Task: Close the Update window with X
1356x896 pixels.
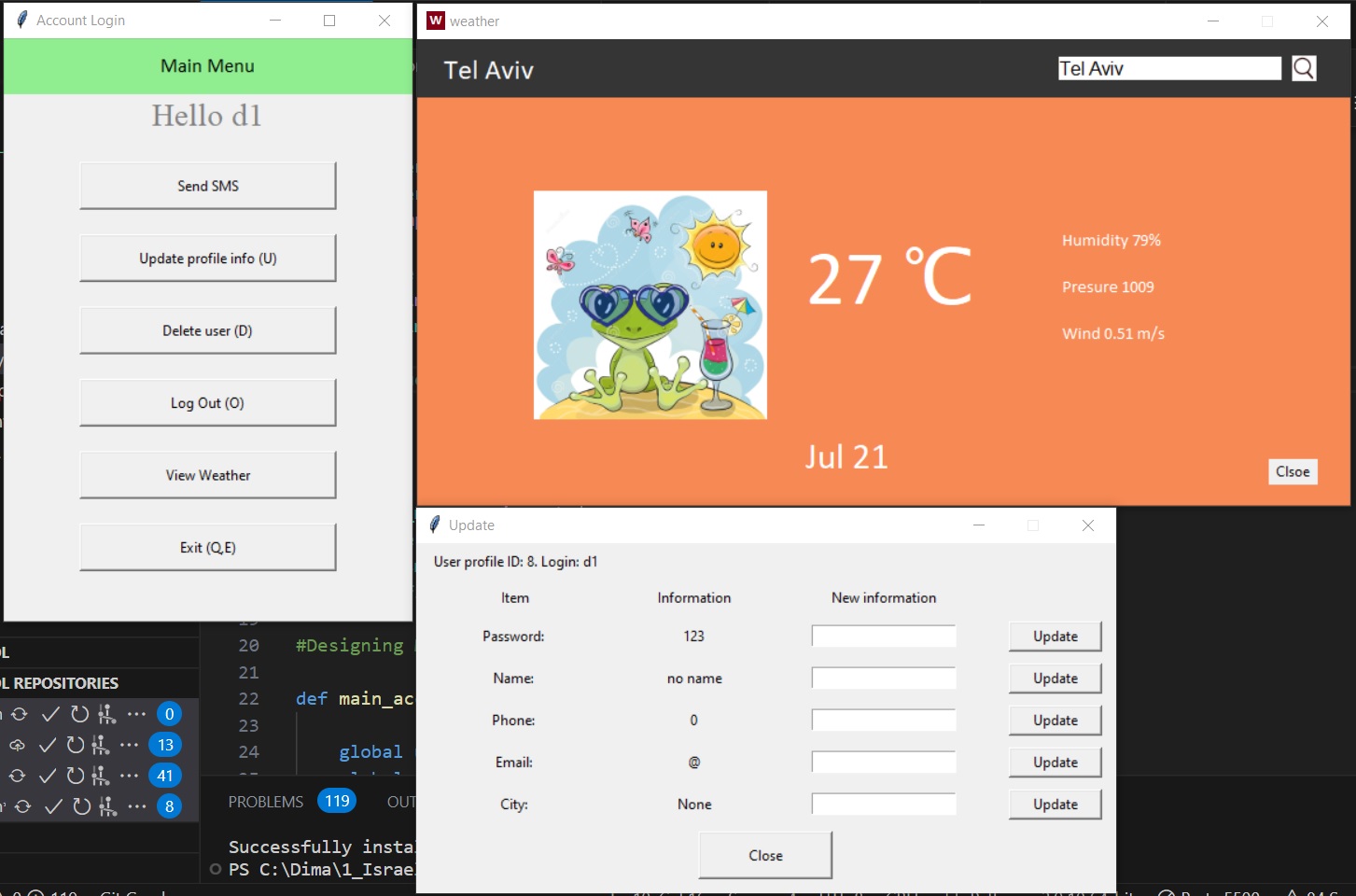Action: click(1088, 525)
